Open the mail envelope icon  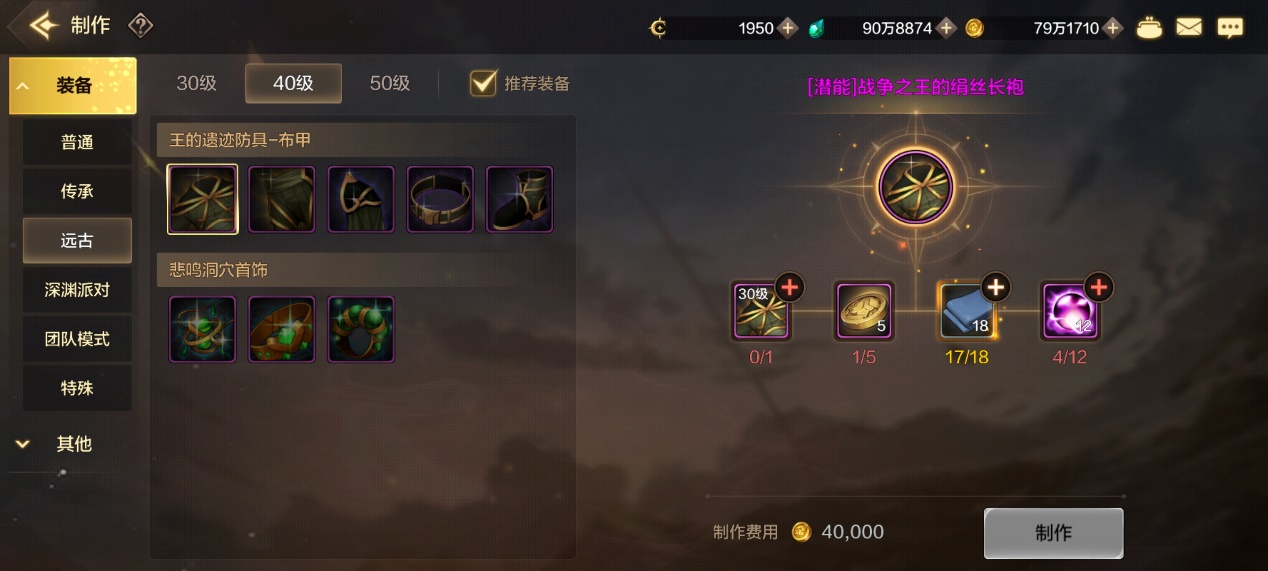click(1189, 27)
